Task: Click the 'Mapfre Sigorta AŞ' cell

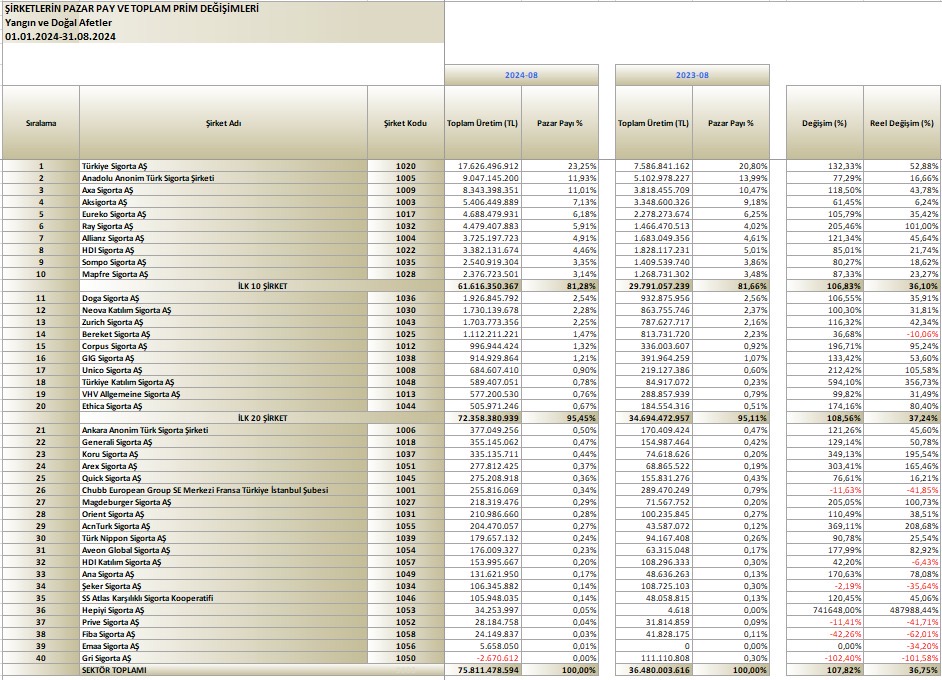Action: click(x=223, y=274)
